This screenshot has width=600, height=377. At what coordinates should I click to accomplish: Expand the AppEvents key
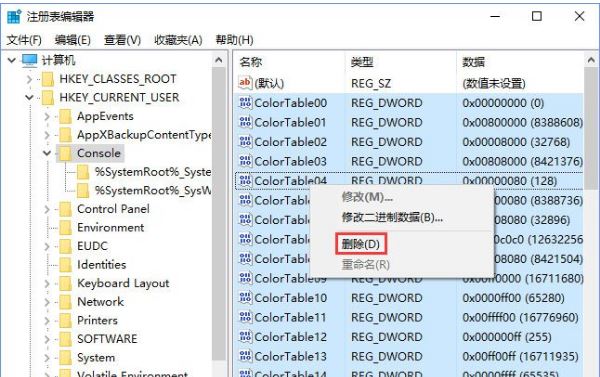click(x=47, y=116)
